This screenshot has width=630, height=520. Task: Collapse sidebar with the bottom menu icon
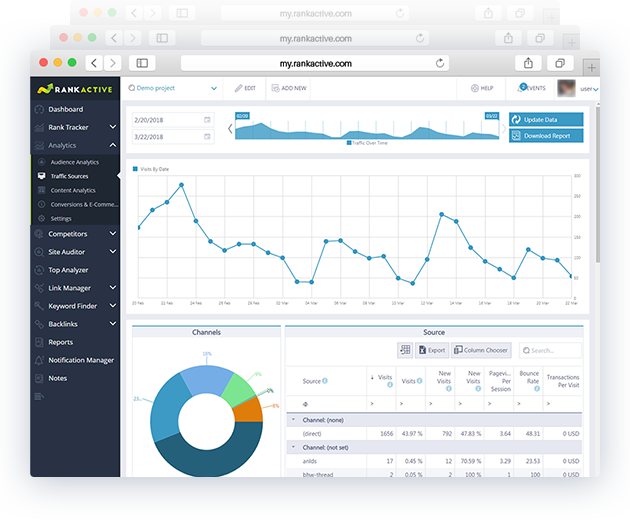click(x=39, y=397)
